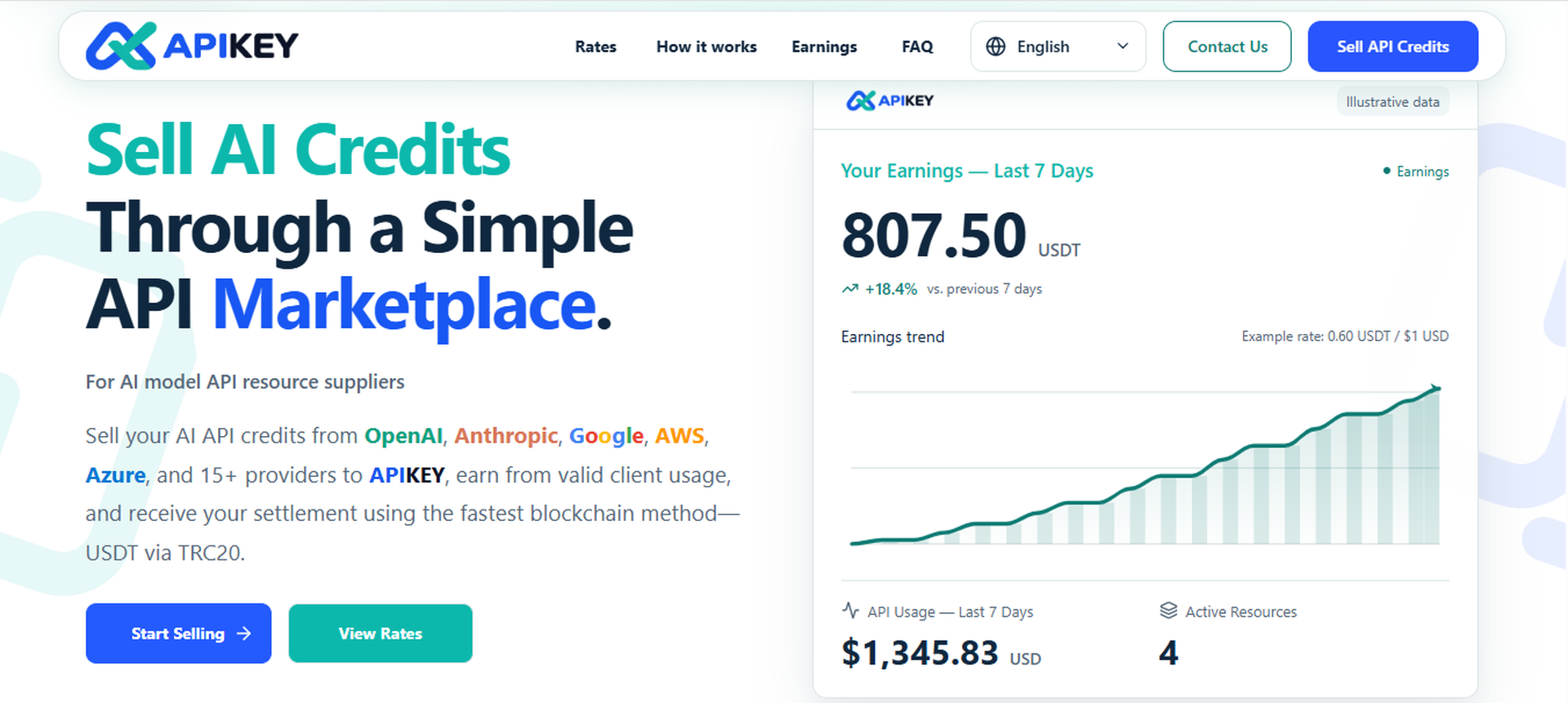Expand the language chevron arrow
The width and height of the screenshot is (1568, 703).
pyautogui.click(x=1123, y=47)
